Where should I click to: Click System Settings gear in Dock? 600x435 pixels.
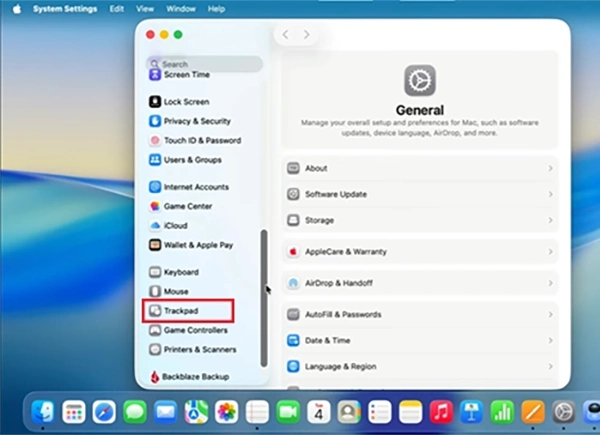(563, 412)
